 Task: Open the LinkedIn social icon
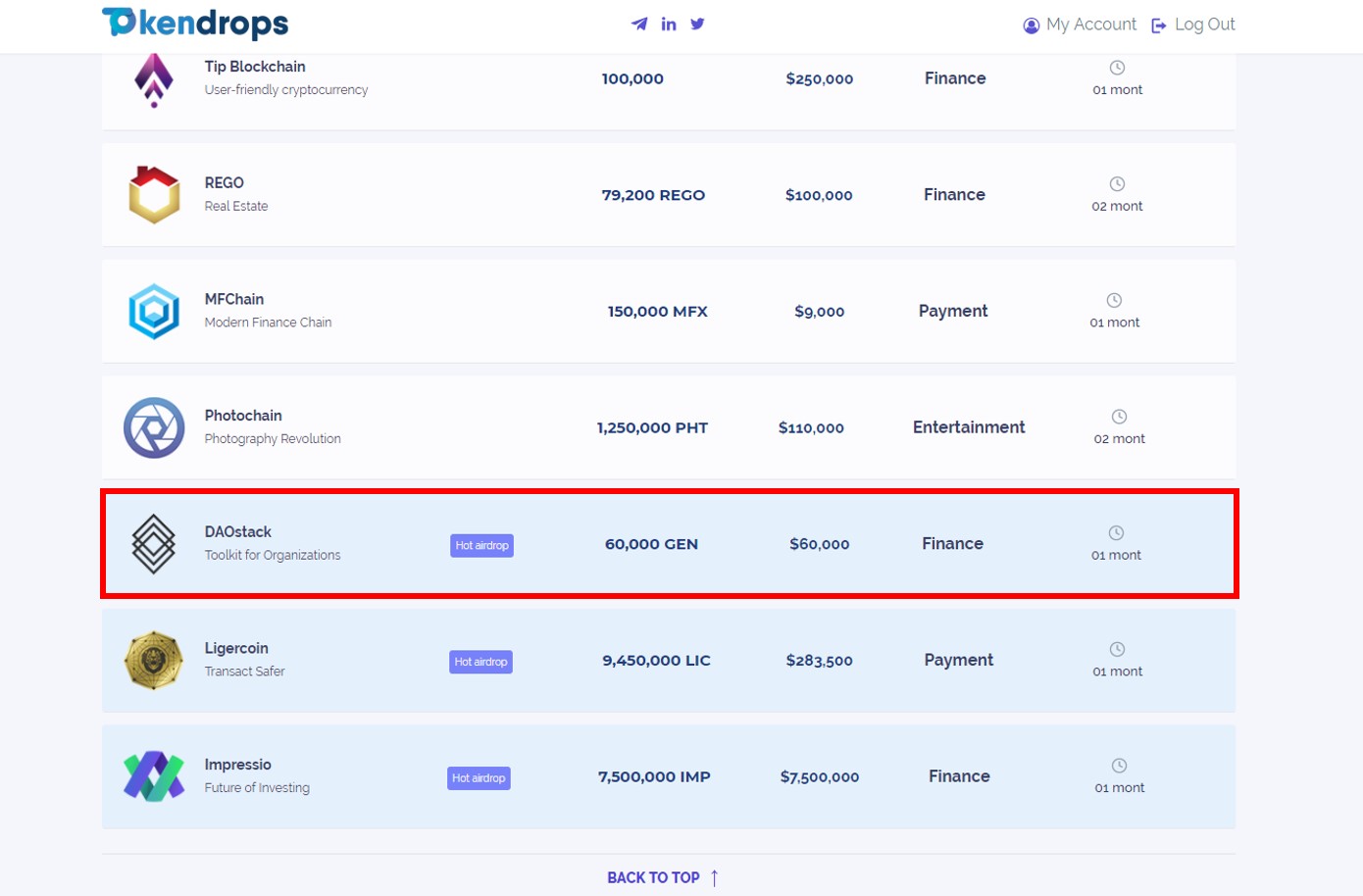[669, 24]
